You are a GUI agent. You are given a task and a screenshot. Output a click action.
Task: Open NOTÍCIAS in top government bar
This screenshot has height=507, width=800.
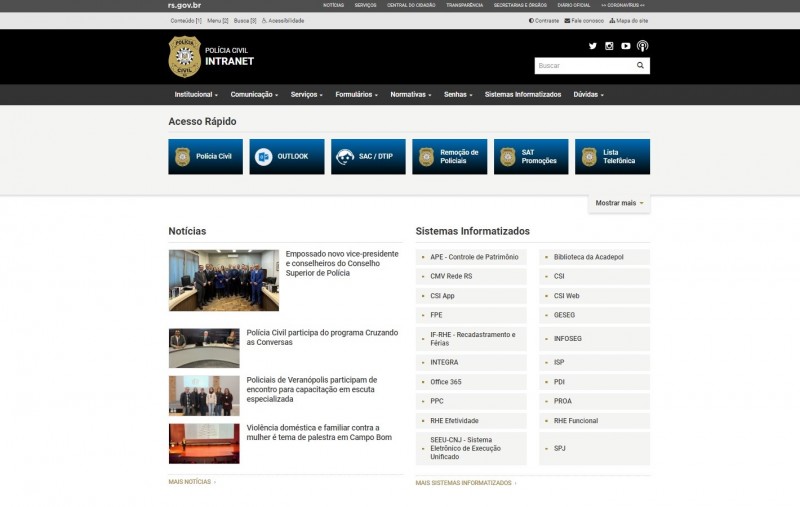point(333,5)
